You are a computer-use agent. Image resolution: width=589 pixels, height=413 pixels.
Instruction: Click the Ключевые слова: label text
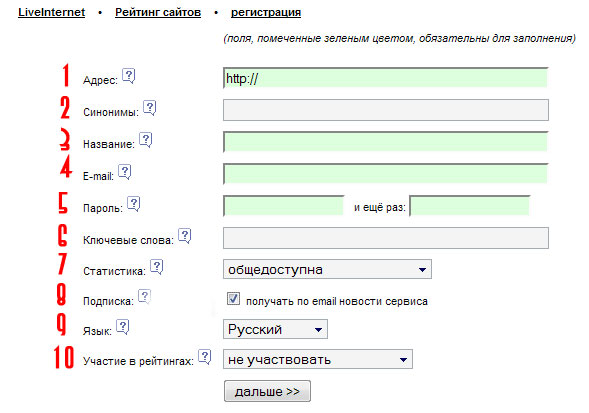click(128, 241)
